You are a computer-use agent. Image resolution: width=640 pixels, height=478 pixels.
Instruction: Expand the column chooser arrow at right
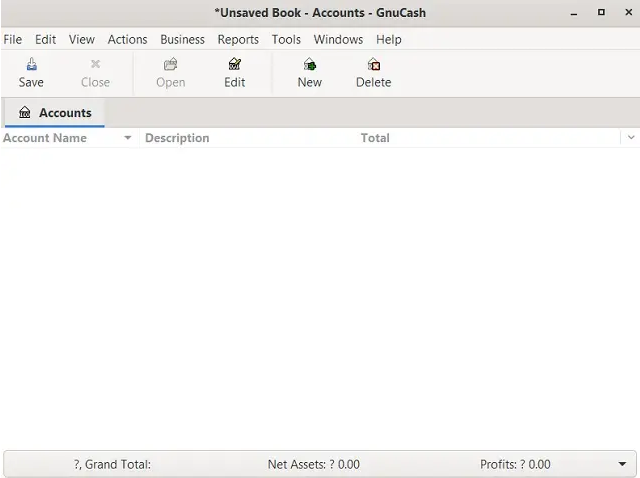(630, 138)
